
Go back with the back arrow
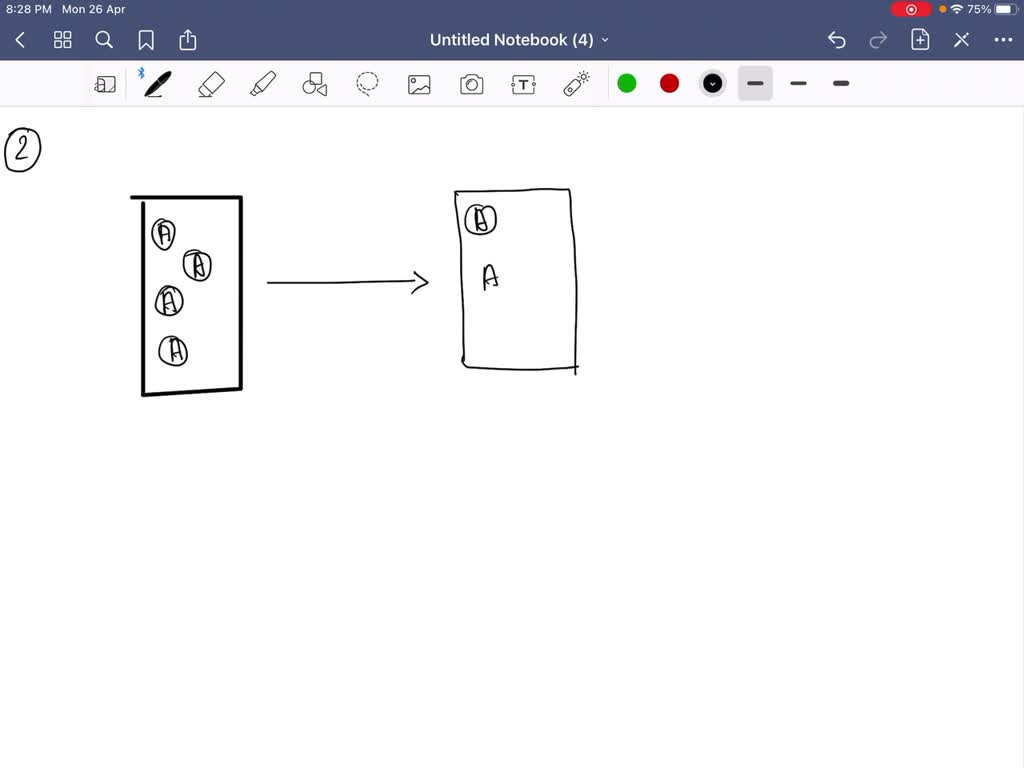20,40
